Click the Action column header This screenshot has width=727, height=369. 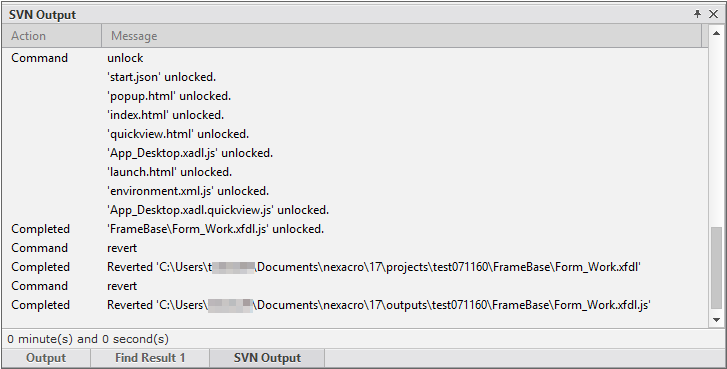[x=51, y=36]
